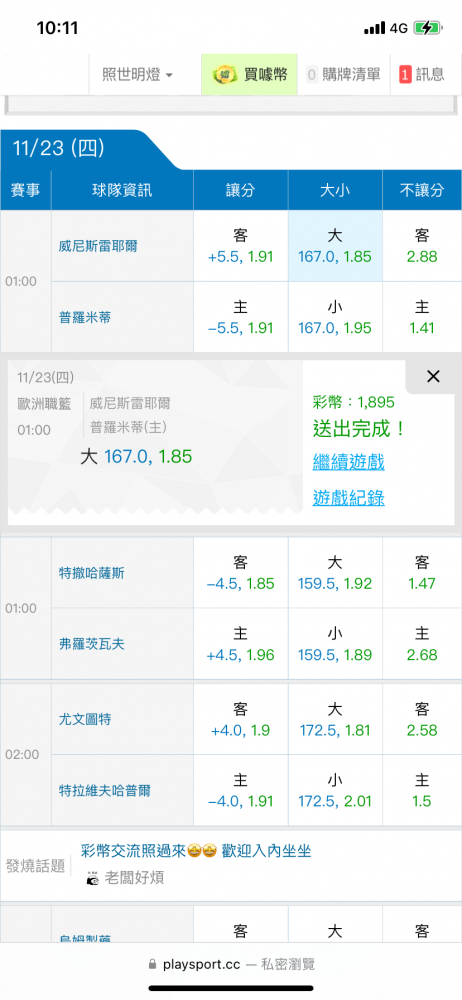Image resolution: width=462 pixels, height=1000 pixels.
Task: Choose 主 +4.5, 1.96 for 弗羅茨瓦夫
Action: 241,644
